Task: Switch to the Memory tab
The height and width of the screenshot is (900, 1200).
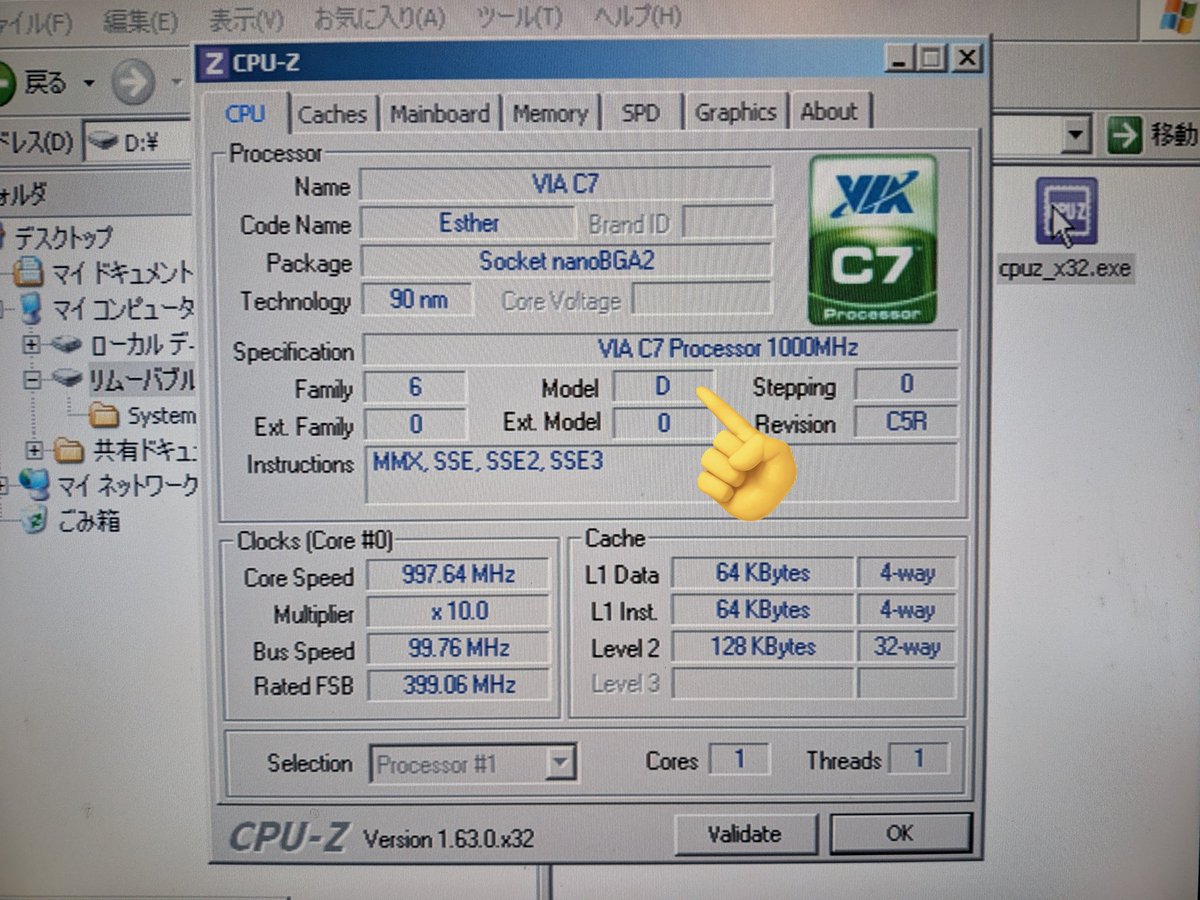Action: coord(550,113)
